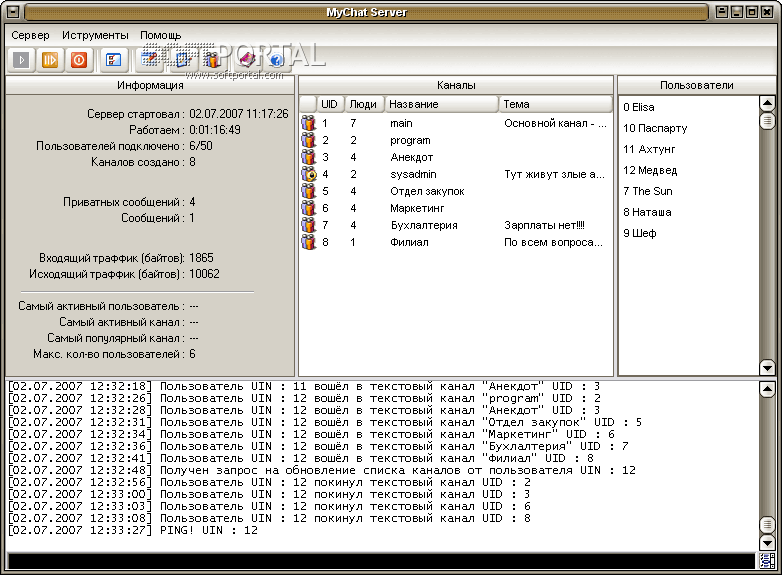Click the blue help question mark icon
Screen dimensions: 782x575
[x=277, y=60]
